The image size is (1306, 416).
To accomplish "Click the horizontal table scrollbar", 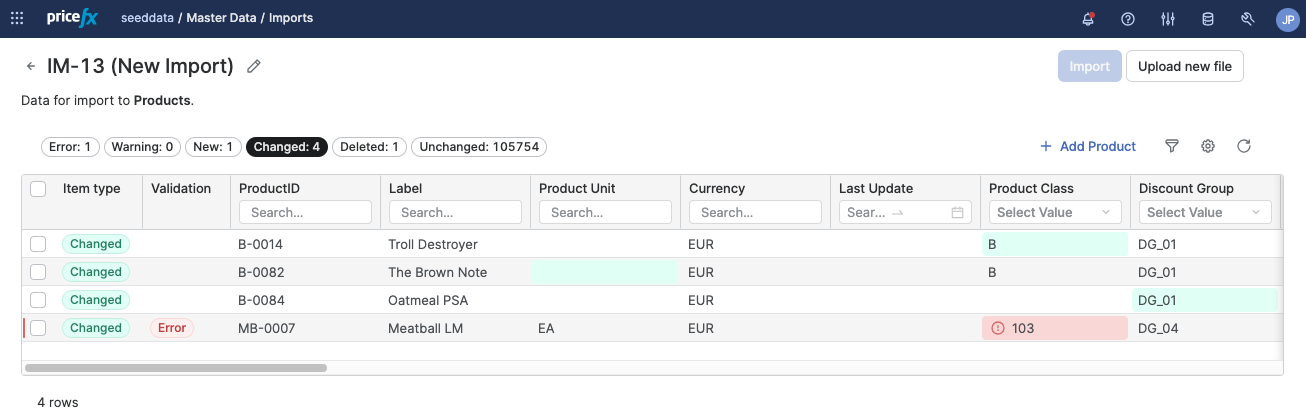I will click(x=176, y=368).
